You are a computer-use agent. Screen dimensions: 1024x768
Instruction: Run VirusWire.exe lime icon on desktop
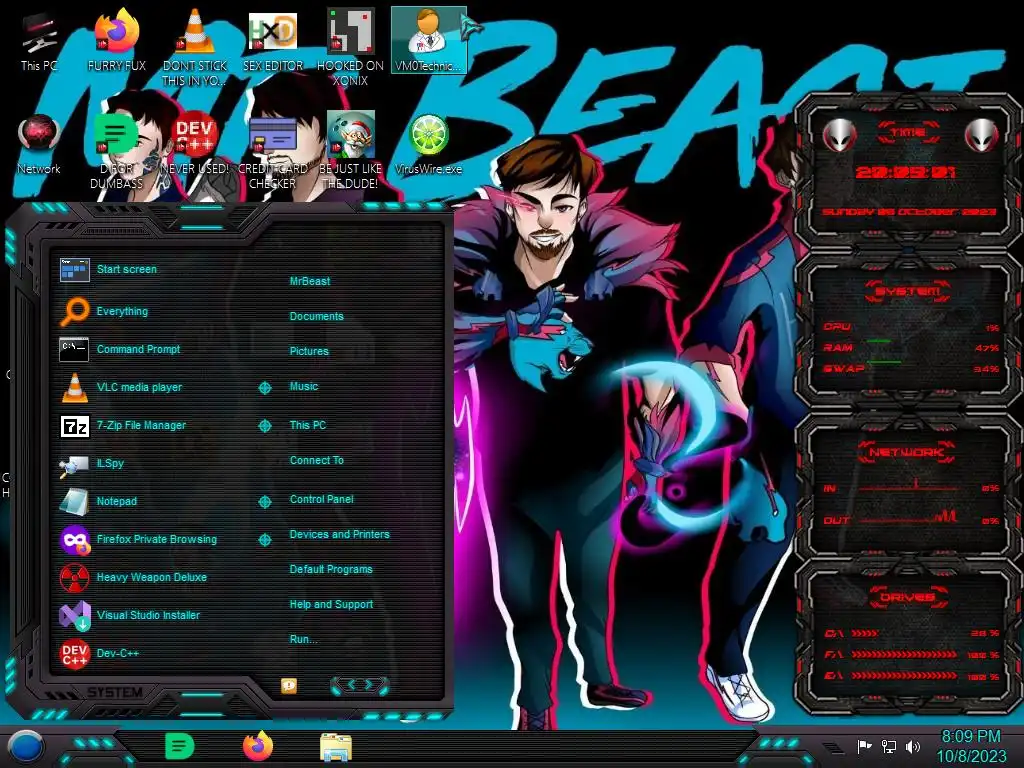coord(428,145)
